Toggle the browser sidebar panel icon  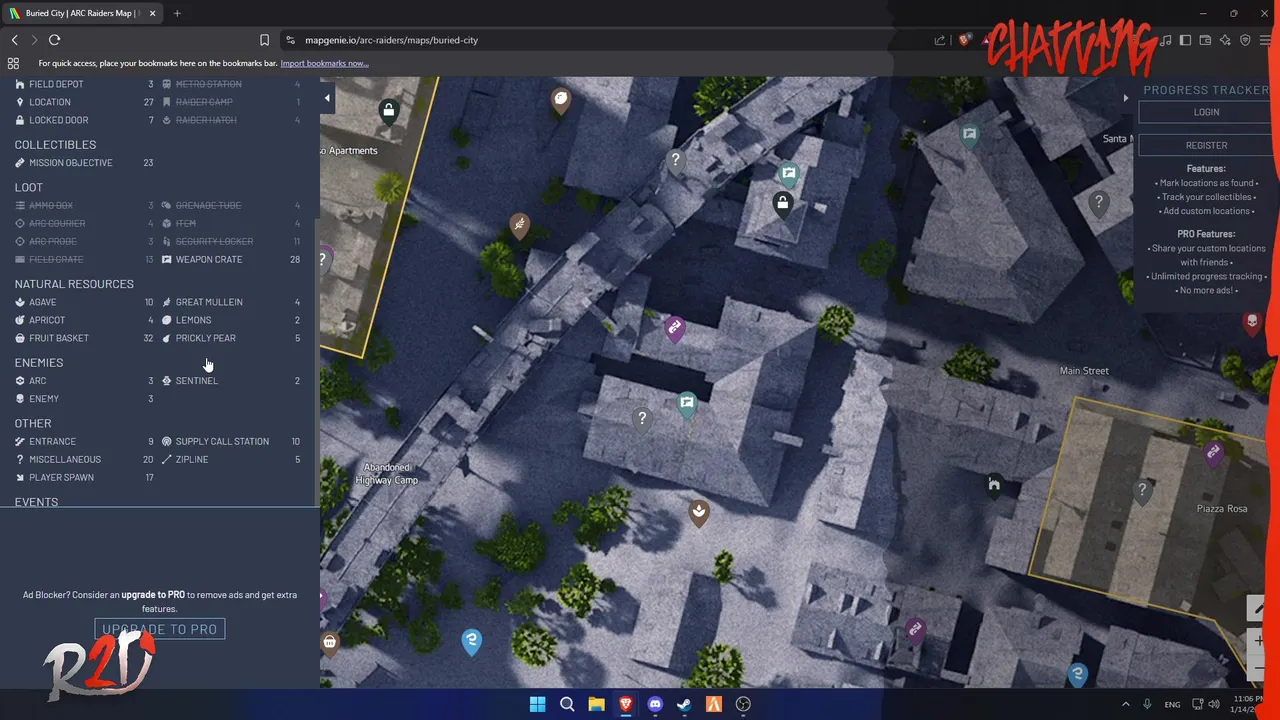coord(1185,40)
